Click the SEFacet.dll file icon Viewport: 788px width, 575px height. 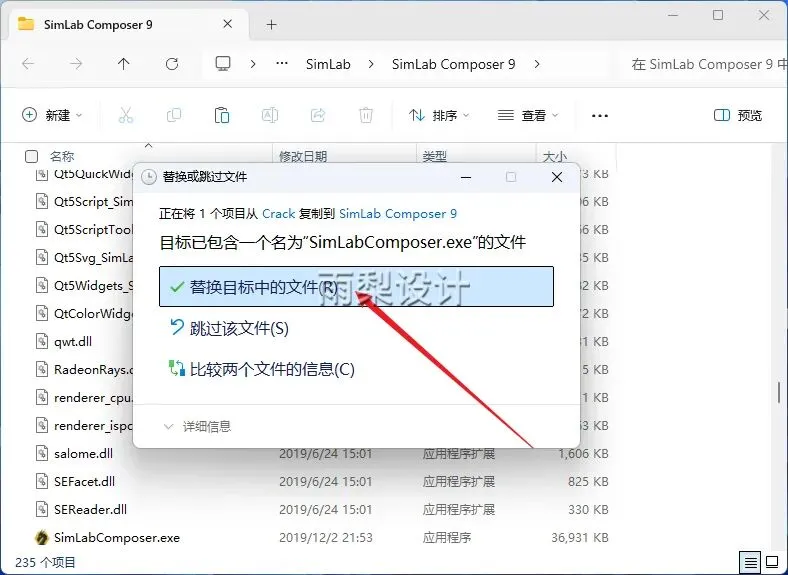[x=41, y=482]
